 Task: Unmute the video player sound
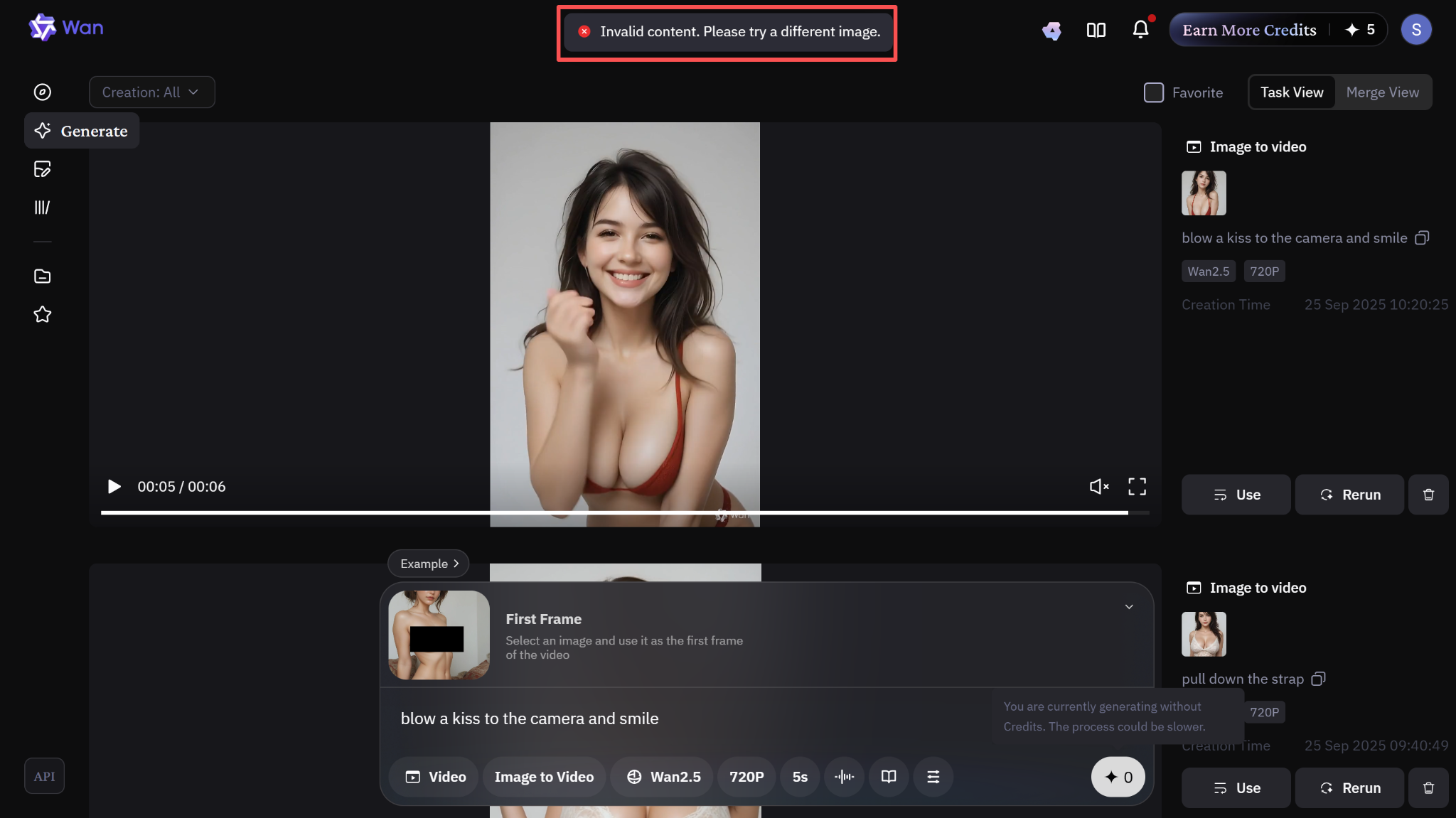coord(1098,486)
